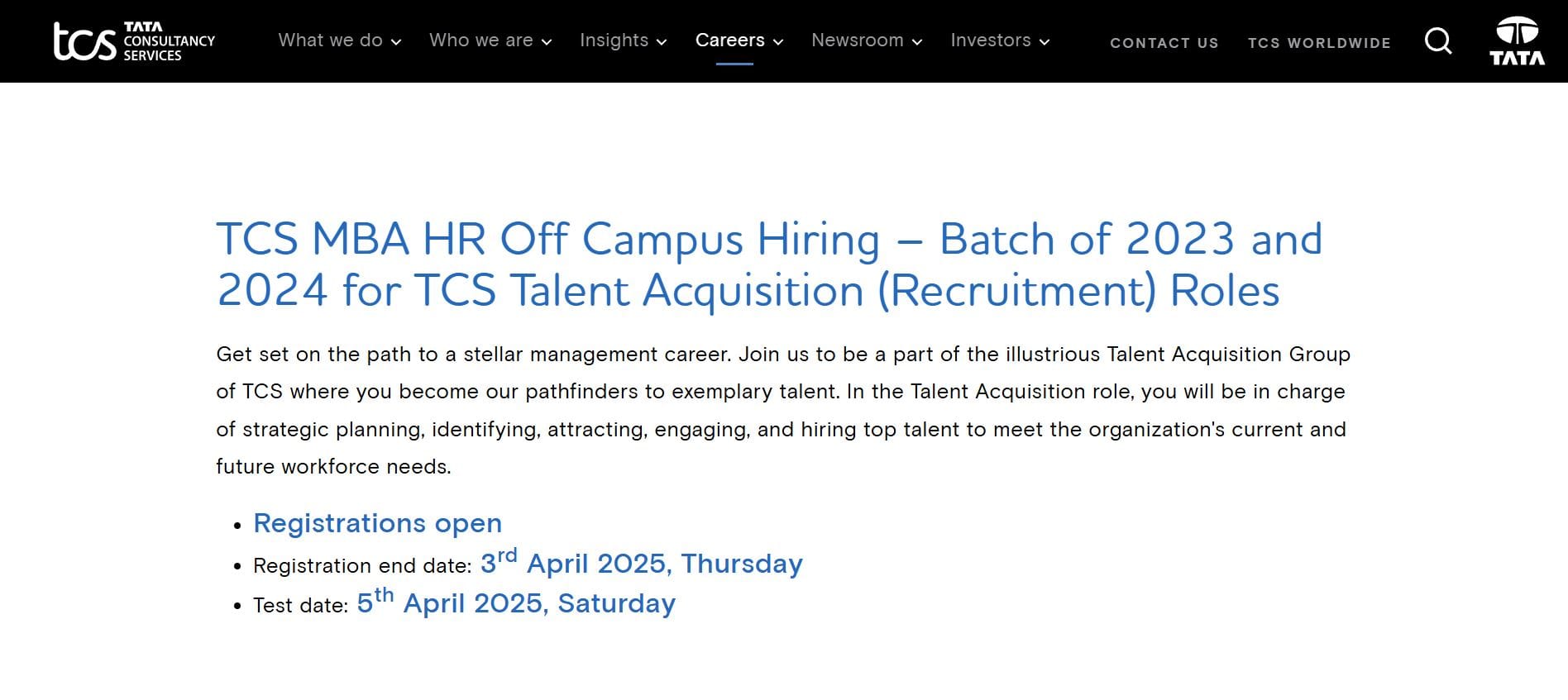
Task: Click the TCS Tata Consultancy Services logo
Action: (134, 41)
